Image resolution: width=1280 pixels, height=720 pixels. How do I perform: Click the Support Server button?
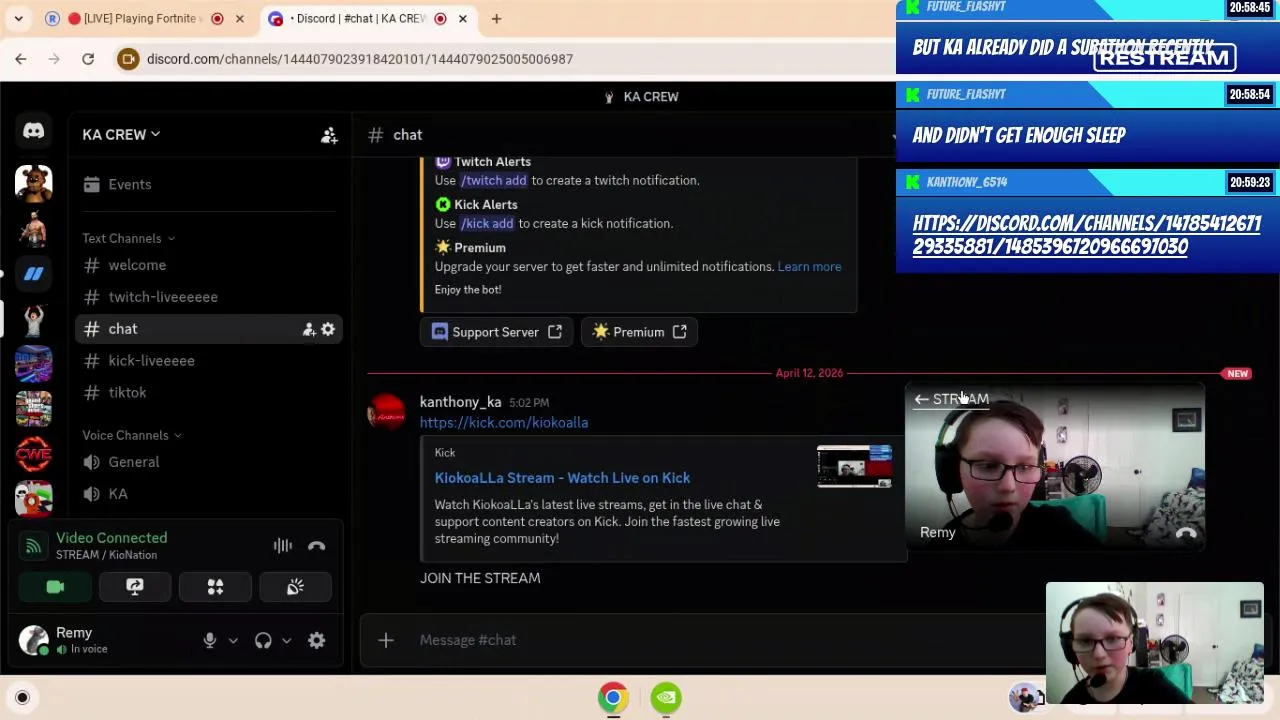click(497, 332)
